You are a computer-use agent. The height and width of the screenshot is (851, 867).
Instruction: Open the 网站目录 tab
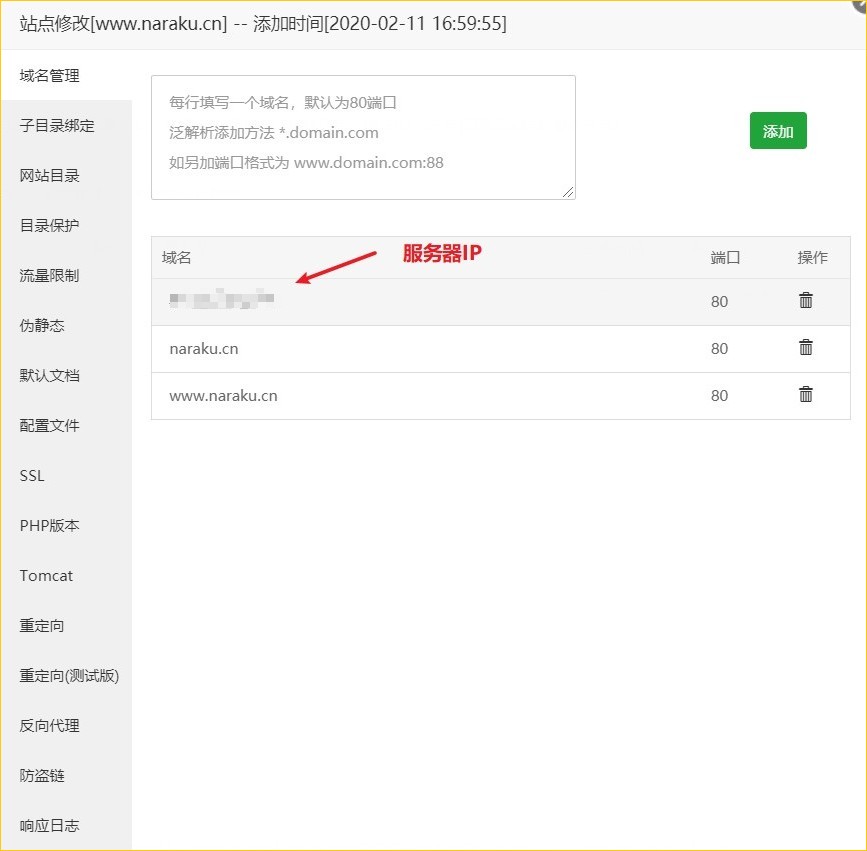click(66, 175)
